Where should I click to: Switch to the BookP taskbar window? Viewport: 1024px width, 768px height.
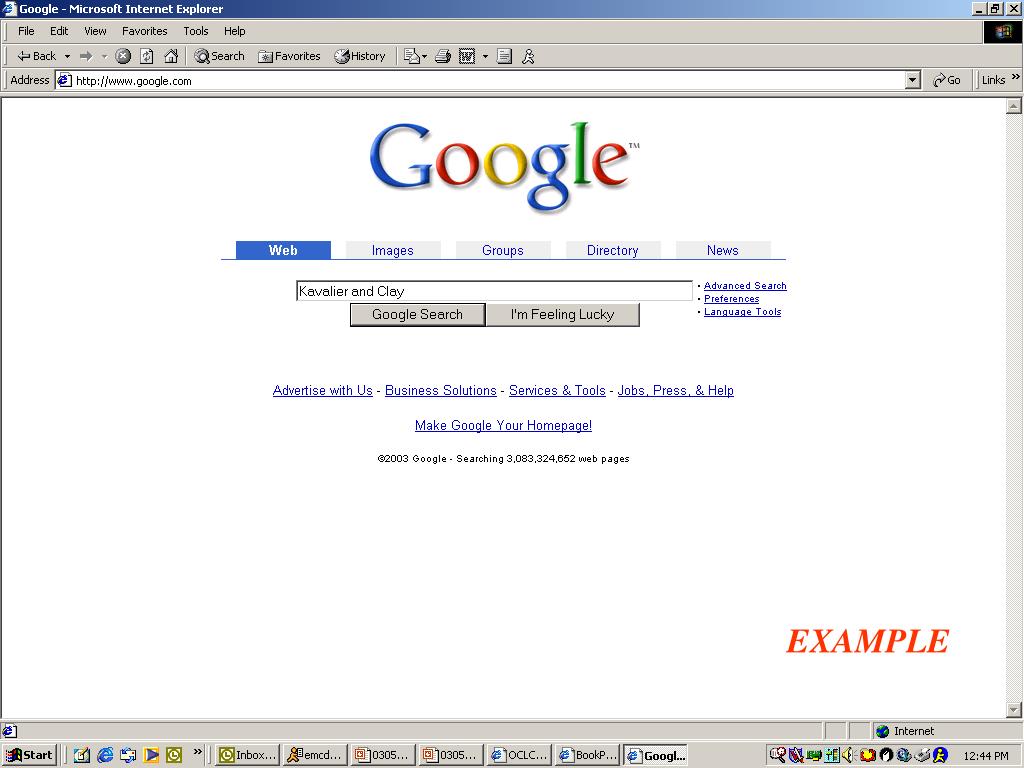coord(587,755)
